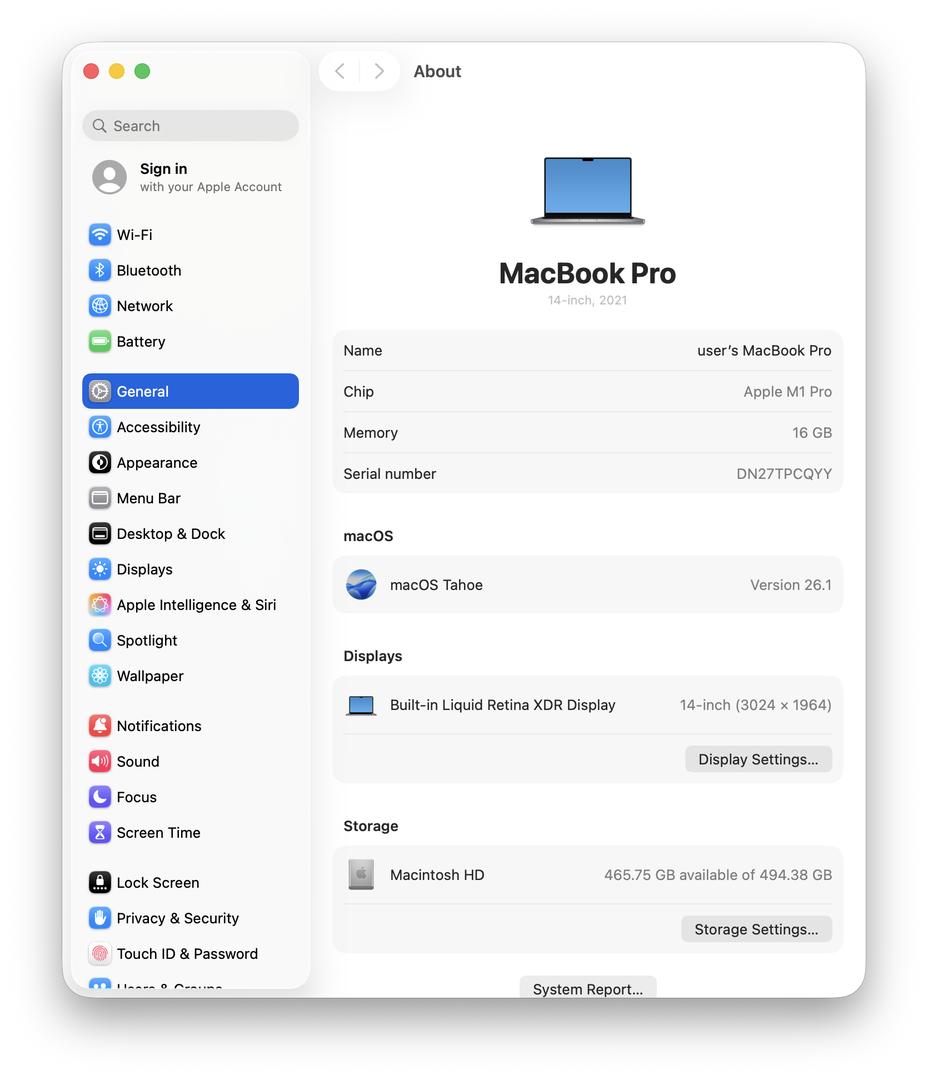Go forward with the right chevron
Image resolution: width=928 pixels, height=1080 pixels.
coord(379,71)
